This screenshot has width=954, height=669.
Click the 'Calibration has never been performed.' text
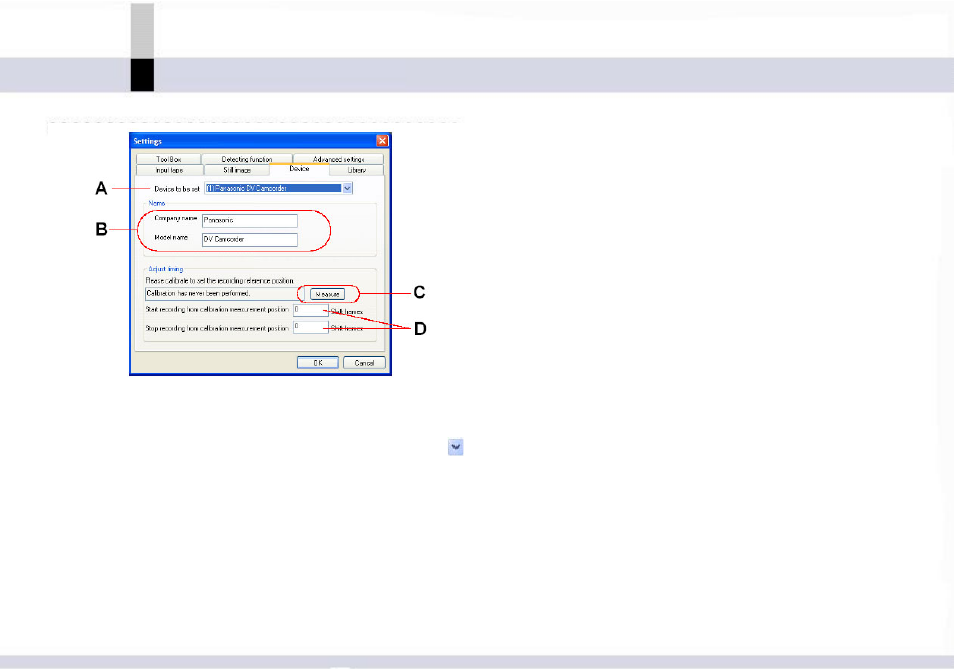198,293
